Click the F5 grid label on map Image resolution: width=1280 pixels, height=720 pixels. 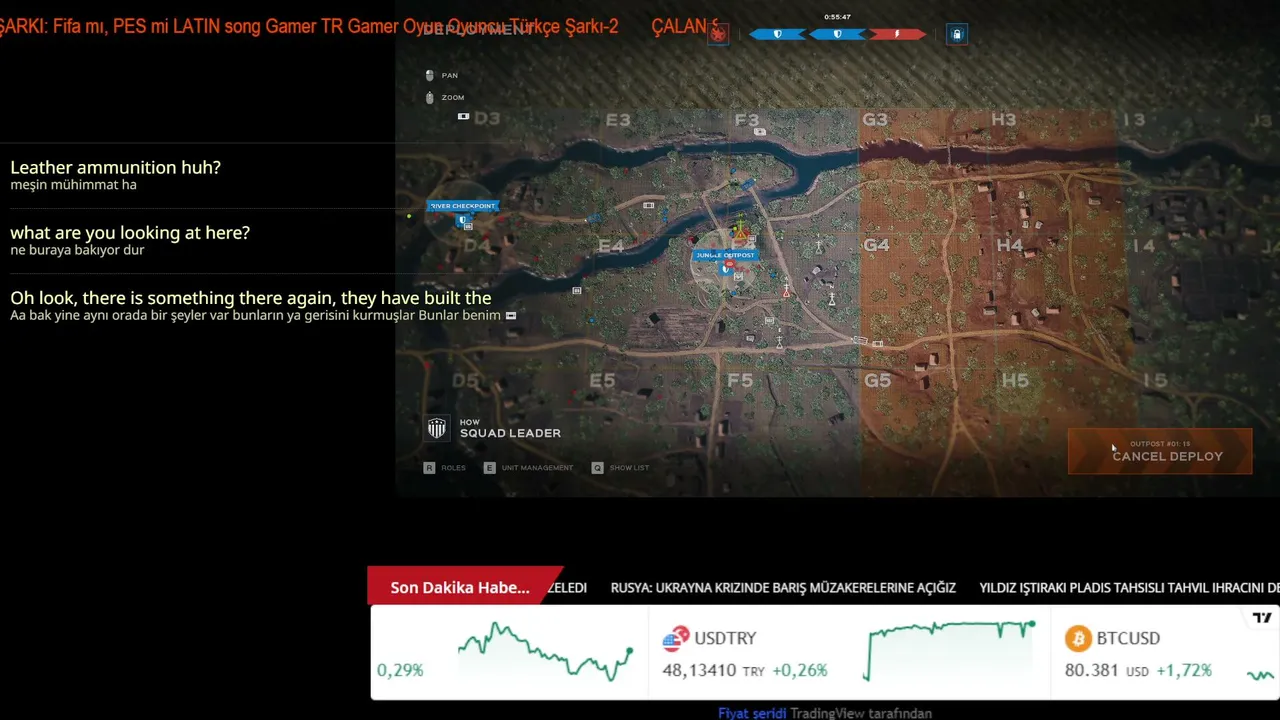pyautogui.click(x=740, y=380)
